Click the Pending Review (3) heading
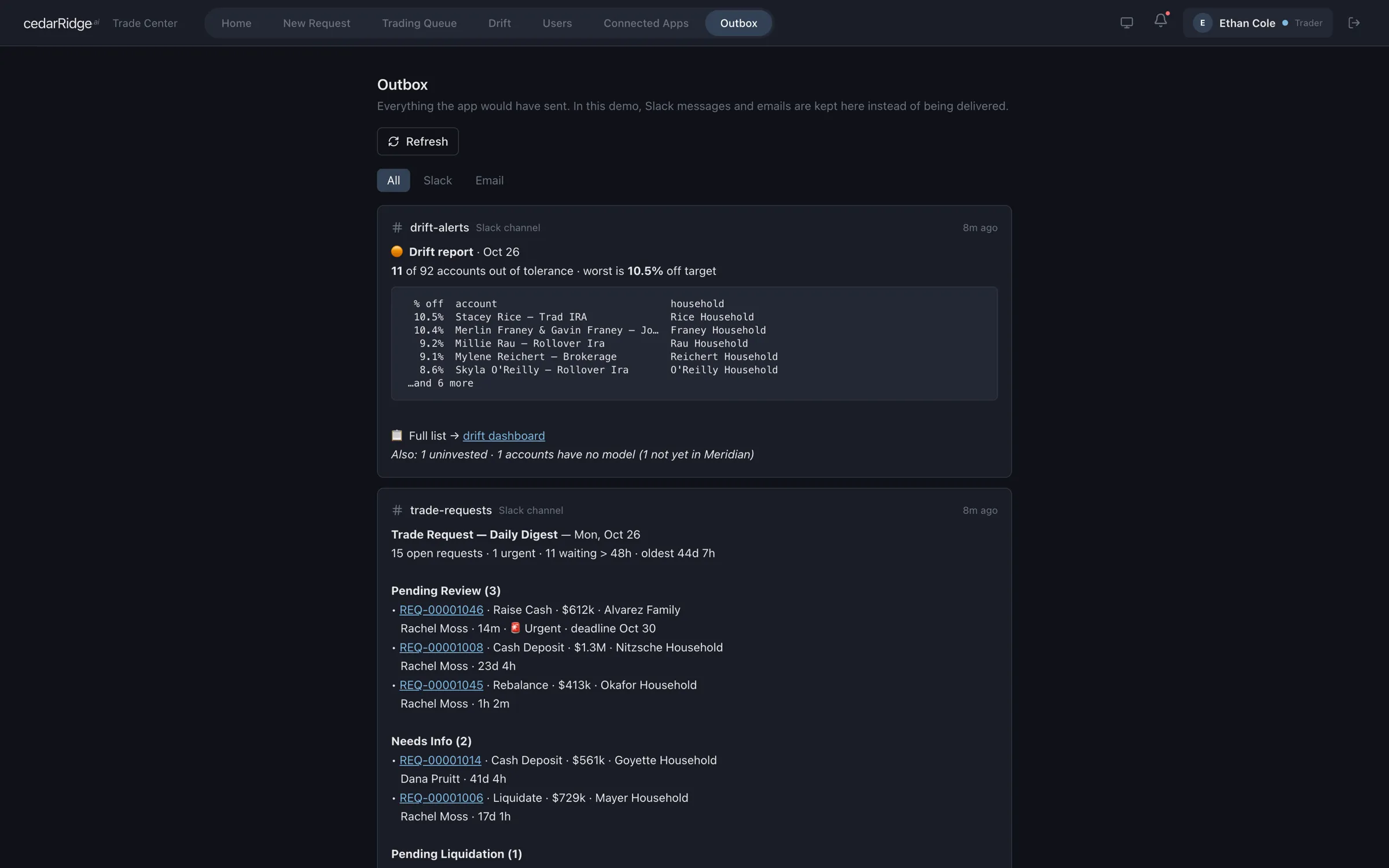 click(446, 591)
